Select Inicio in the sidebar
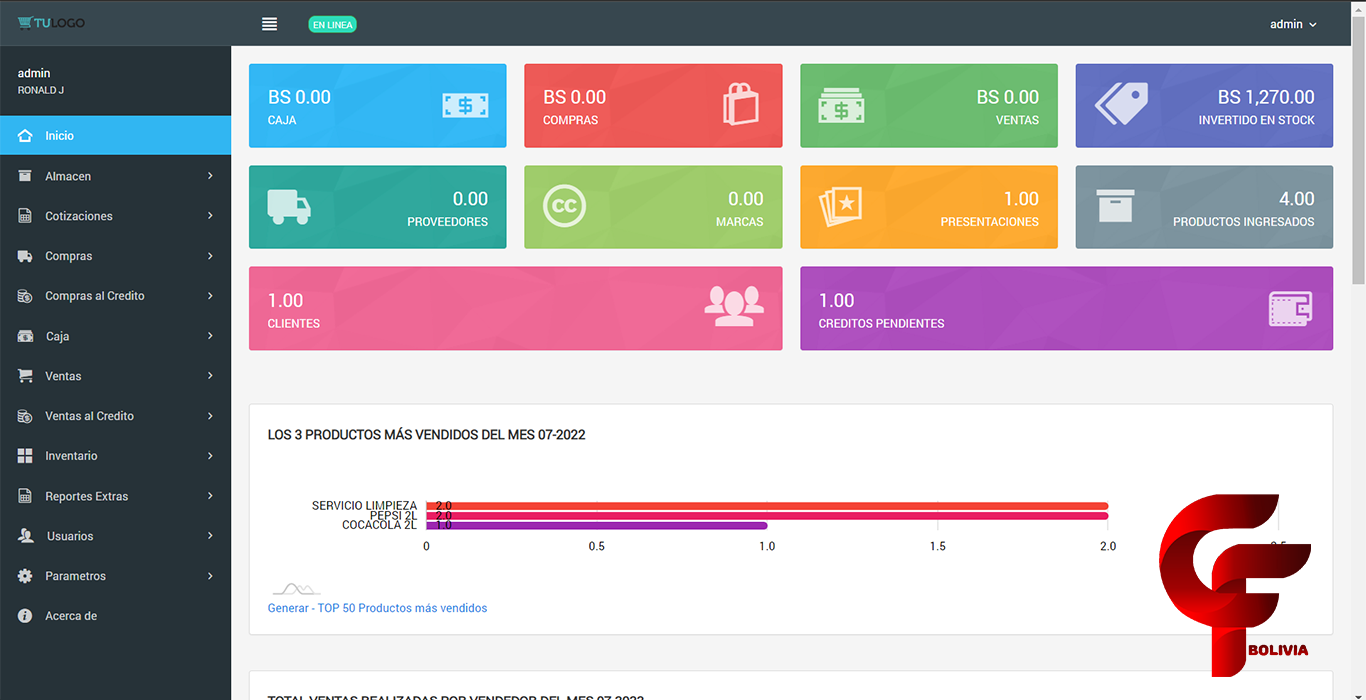Screen dimensions: 1366x700 [60, 136]
